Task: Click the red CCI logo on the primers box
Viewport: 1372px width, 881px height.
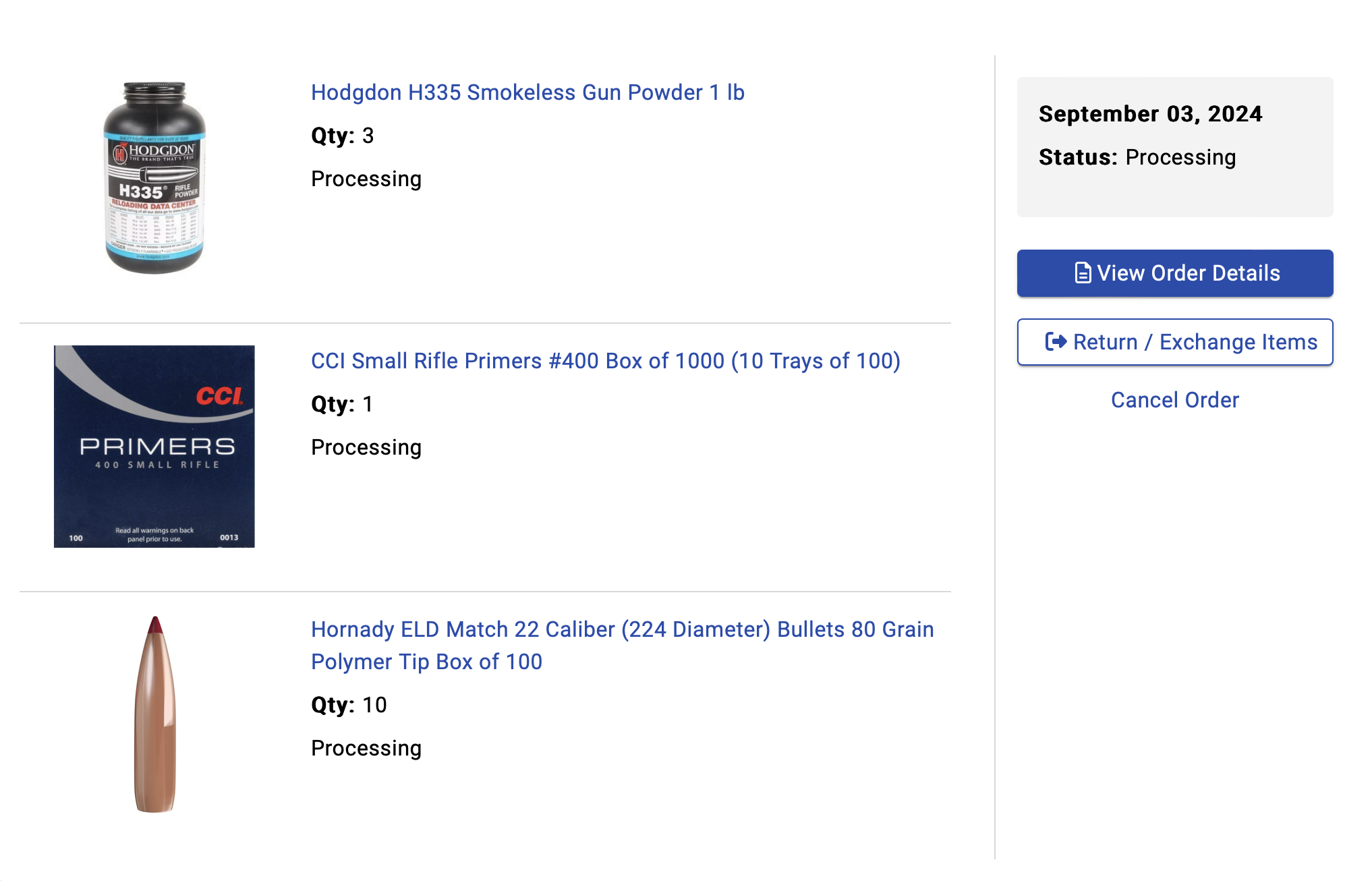Action: tap(219, 395)
